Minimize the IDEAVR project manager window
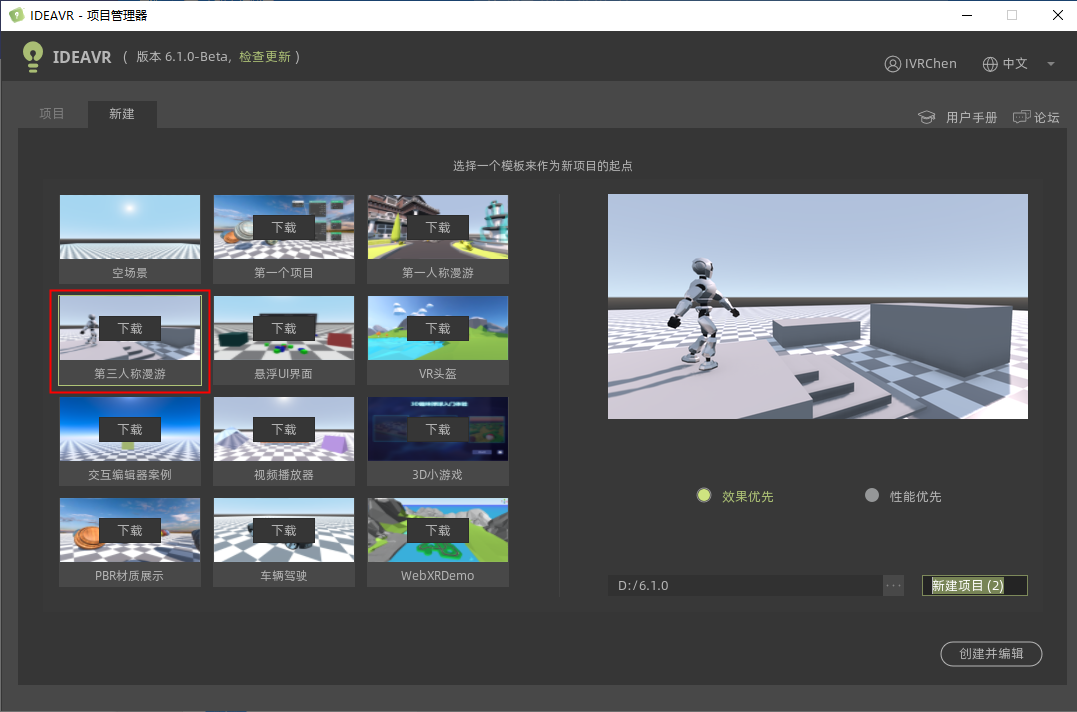The image size is (1077, 712). pos(967,15)
